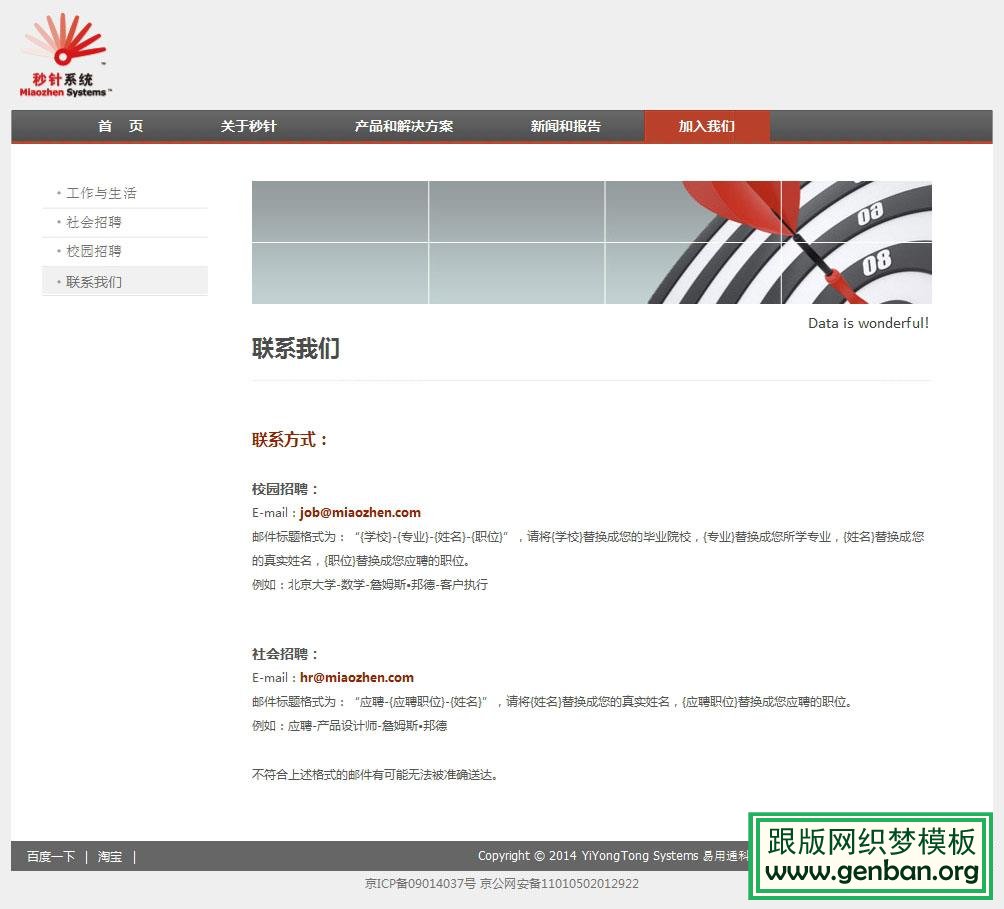Open the 工作与生活 sidebar link
Viewport: 1004px width, 909px height.
[x=101, y=193]
